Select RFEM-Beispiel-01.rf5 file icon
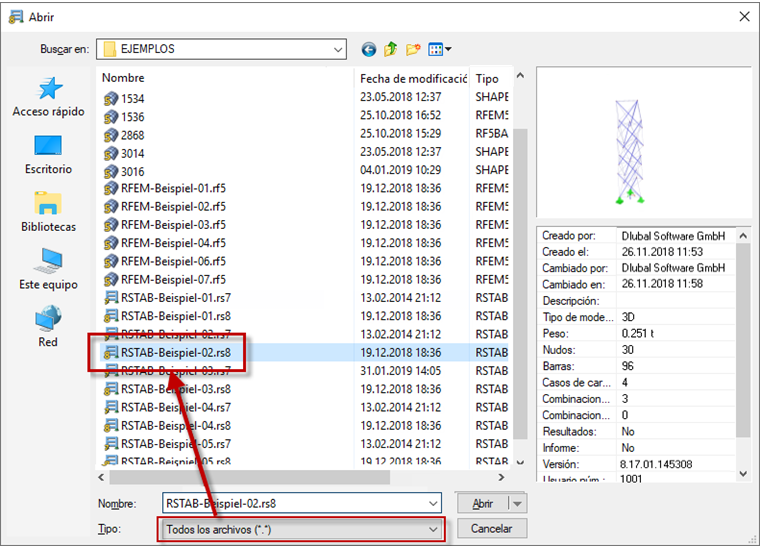760x549 pixels. (111, 188)
